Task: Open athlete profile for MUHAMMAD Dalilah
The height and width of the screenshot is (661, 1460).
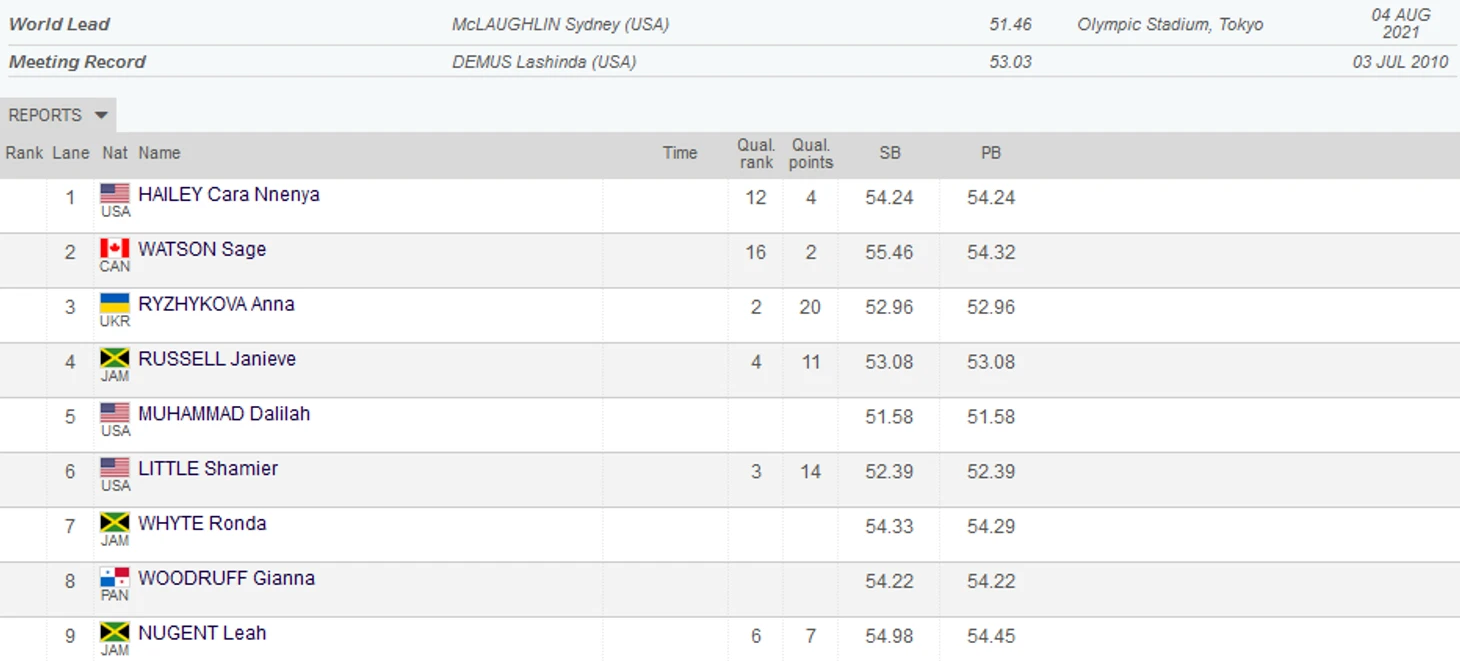Action: tap(224, 414)
